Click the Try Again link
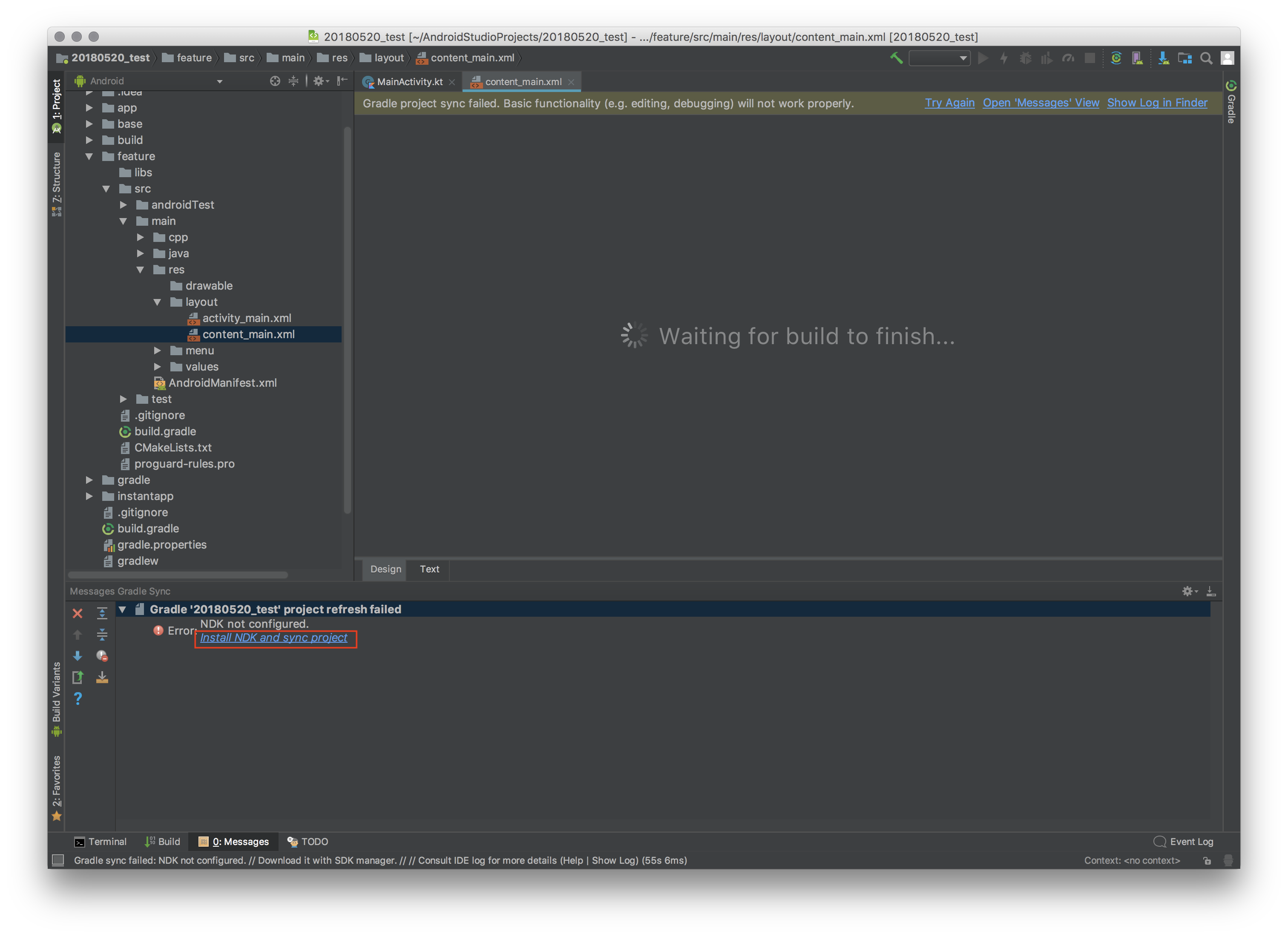Viewport: 1288px width, 937px height. click(949, 103)
